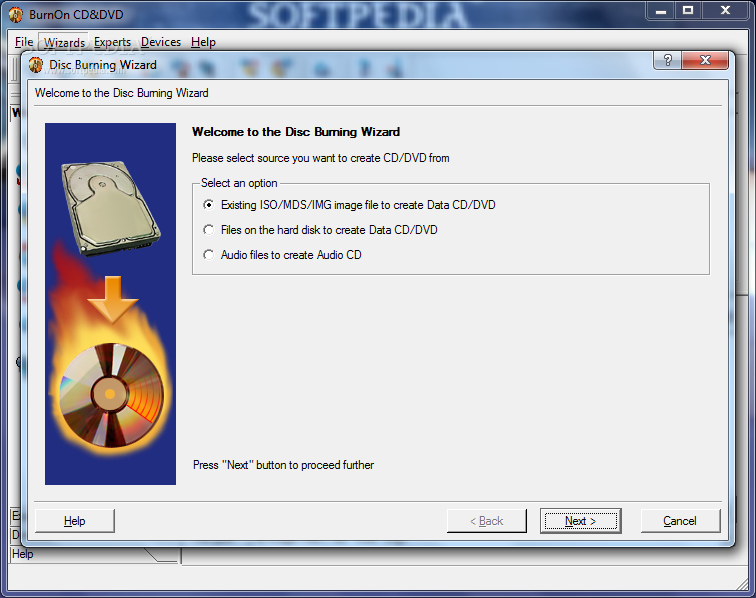756x598 pixels.
Task: Open the File menu
Action: tap(24, 42)
